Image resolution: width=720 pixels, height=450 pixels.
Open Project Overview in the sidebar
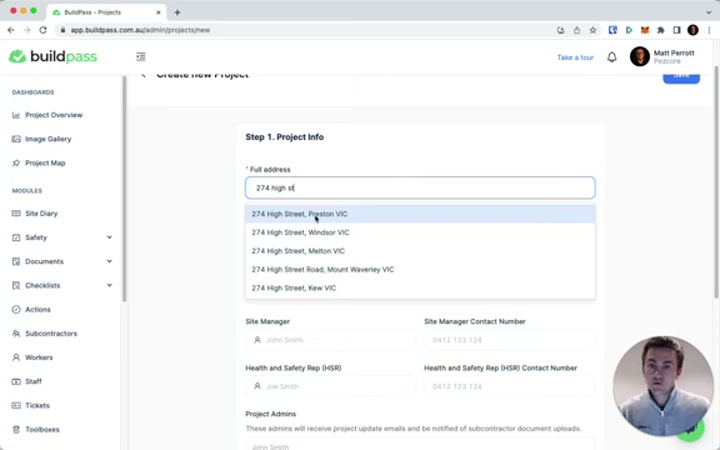pos(54,115)
